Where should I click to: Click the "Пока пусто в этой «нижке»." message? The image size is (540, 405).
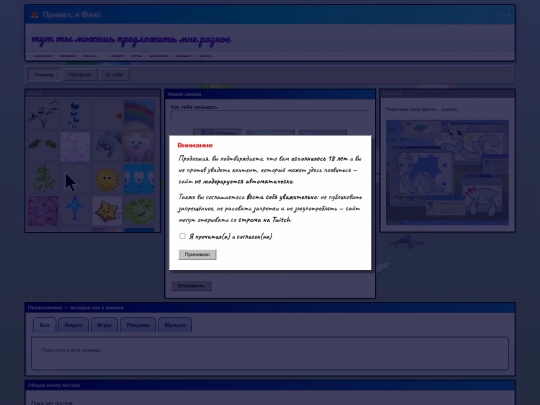point(72,350)
